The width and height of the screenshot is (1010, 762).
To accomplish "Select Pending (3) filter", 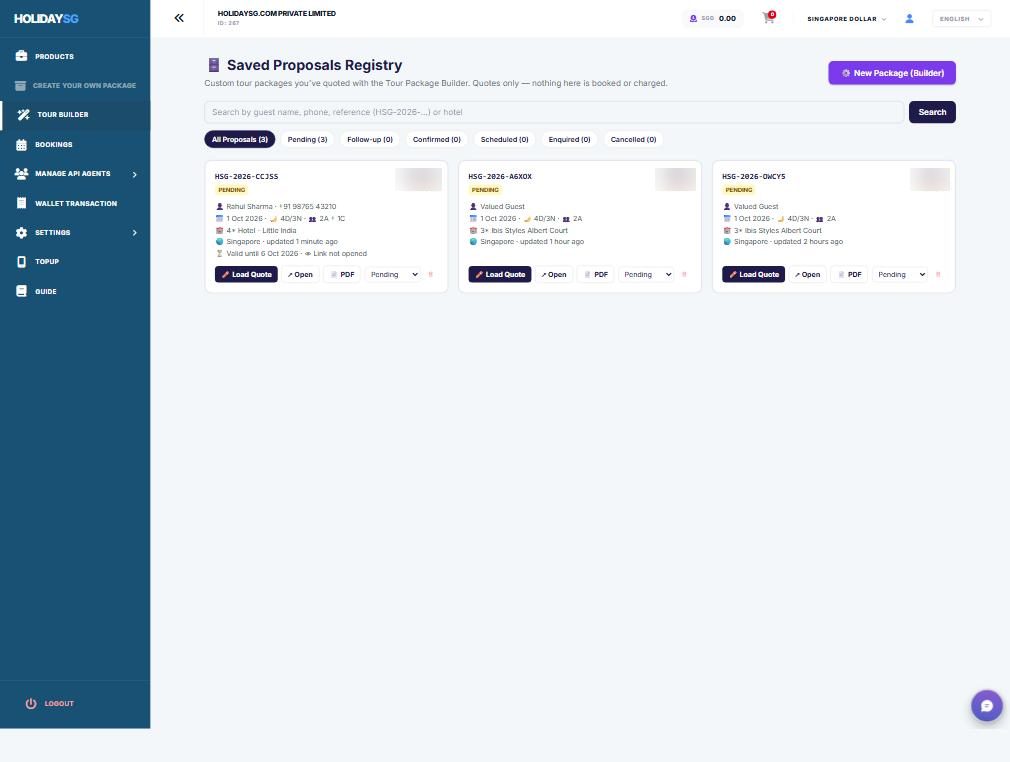I will coord(307,139).
